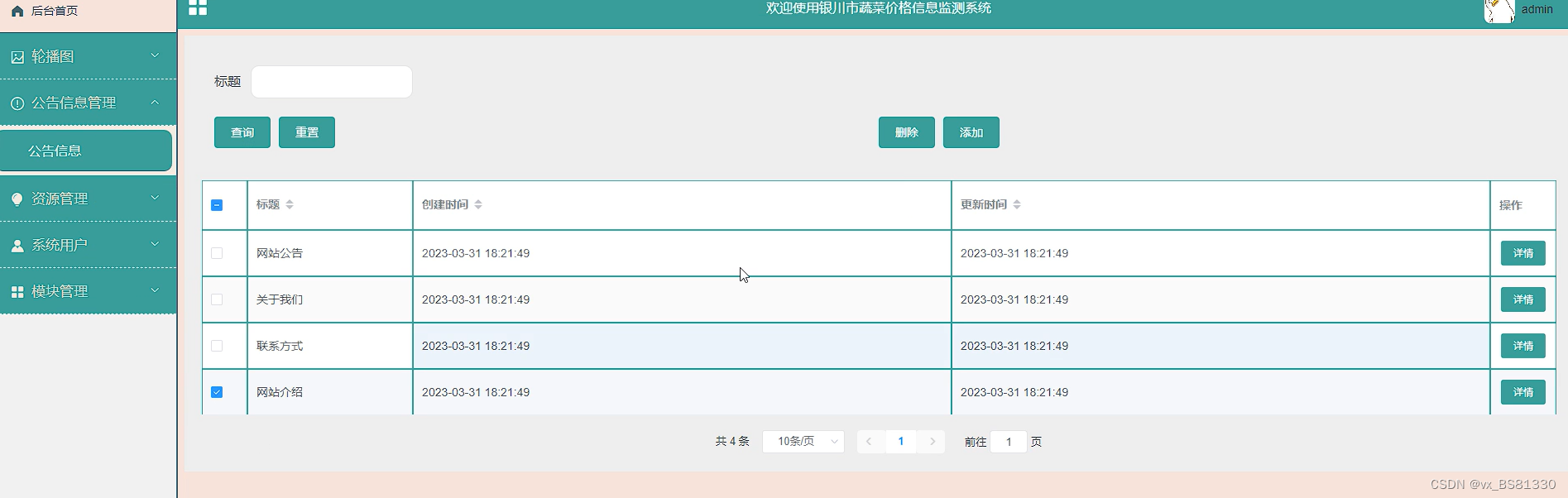Toggle the select-all header checkbox
Image resolution: width=1568 pixels, height=498 pixels.
point(217,205)
